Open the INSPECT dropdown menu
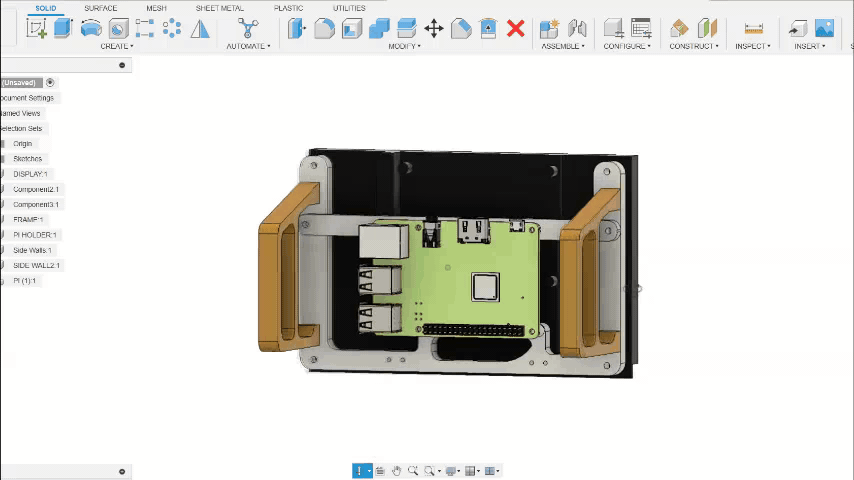Screen dimensions: 854x480 753,46
